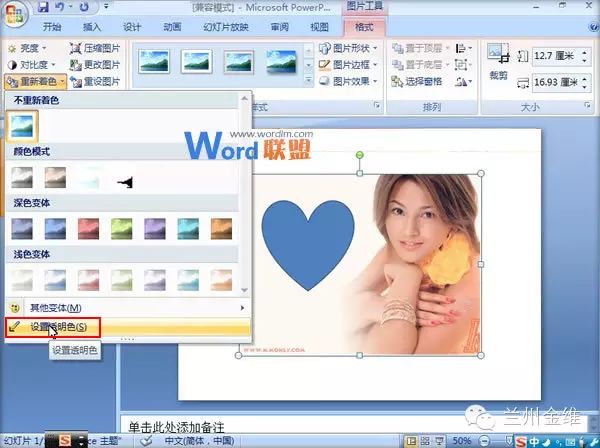Apply the orange dark variation swatch
Screen dimensions: 600x448
coord(221,229)
